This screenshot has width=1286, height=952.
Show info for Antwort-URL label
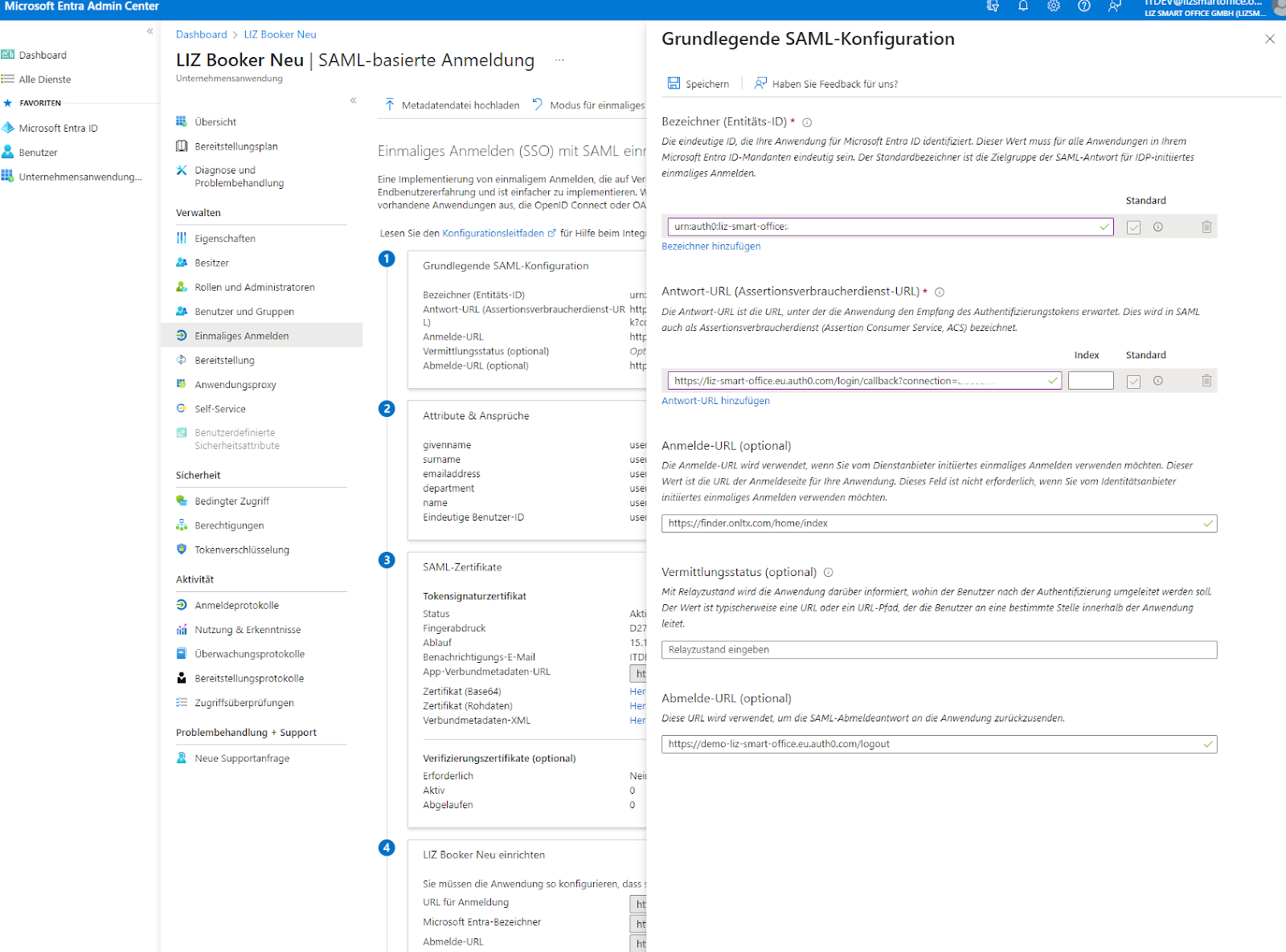coord(940,292)
